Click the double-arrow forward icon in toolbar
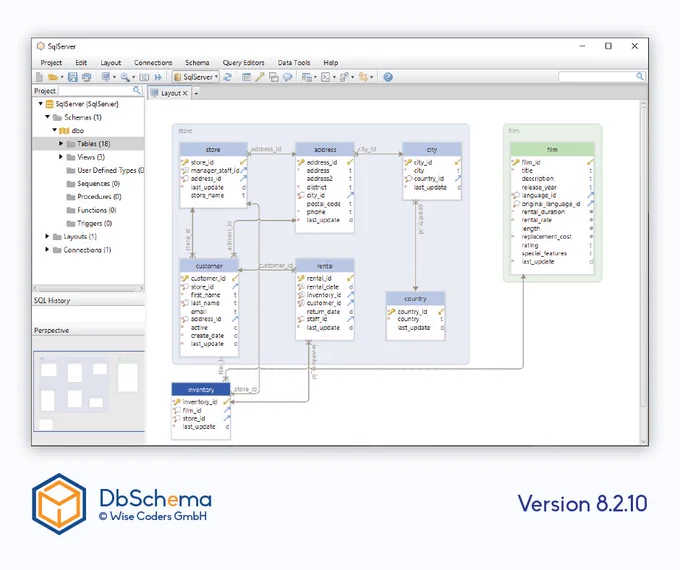680x570 pixels. click(158, 77)
